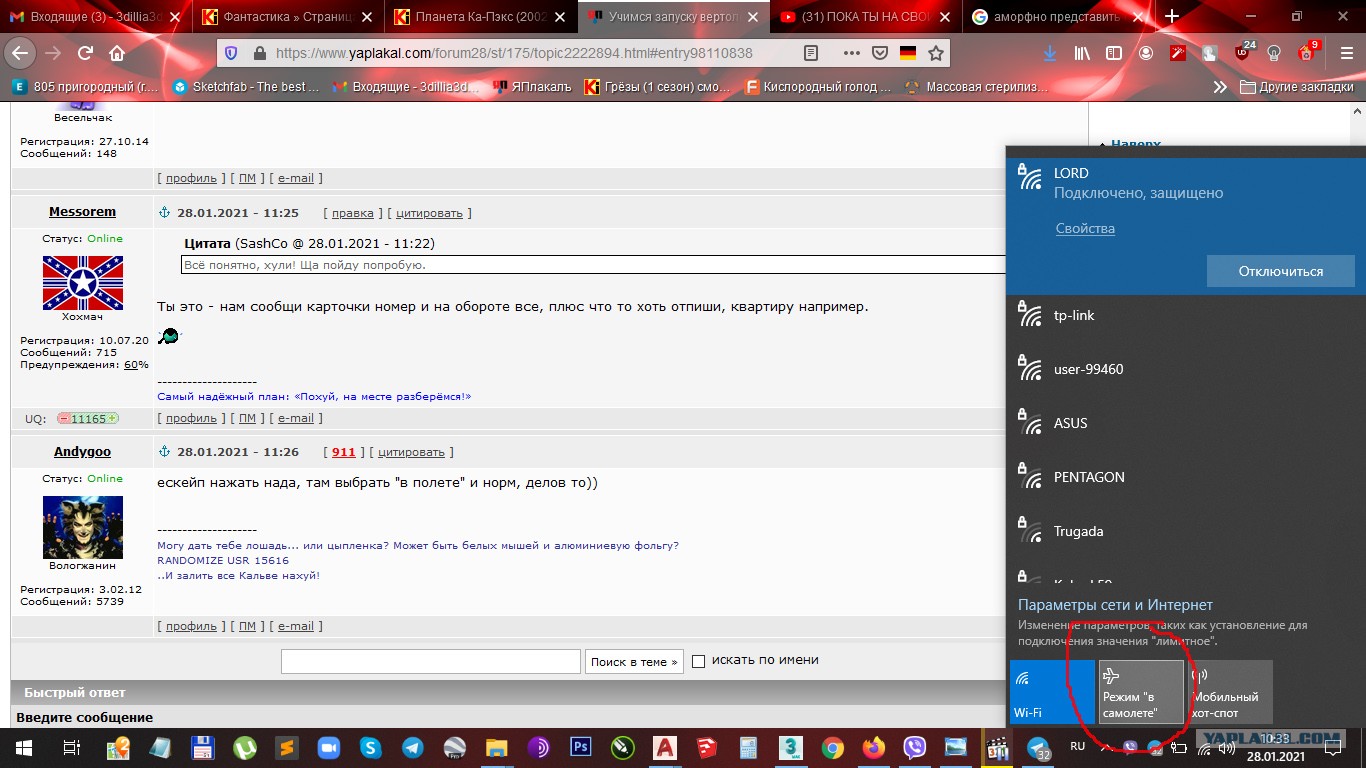Click 'Отключиться' to disconnect from LORD
Screen dimensions: 1366x768
(1281, 271)
